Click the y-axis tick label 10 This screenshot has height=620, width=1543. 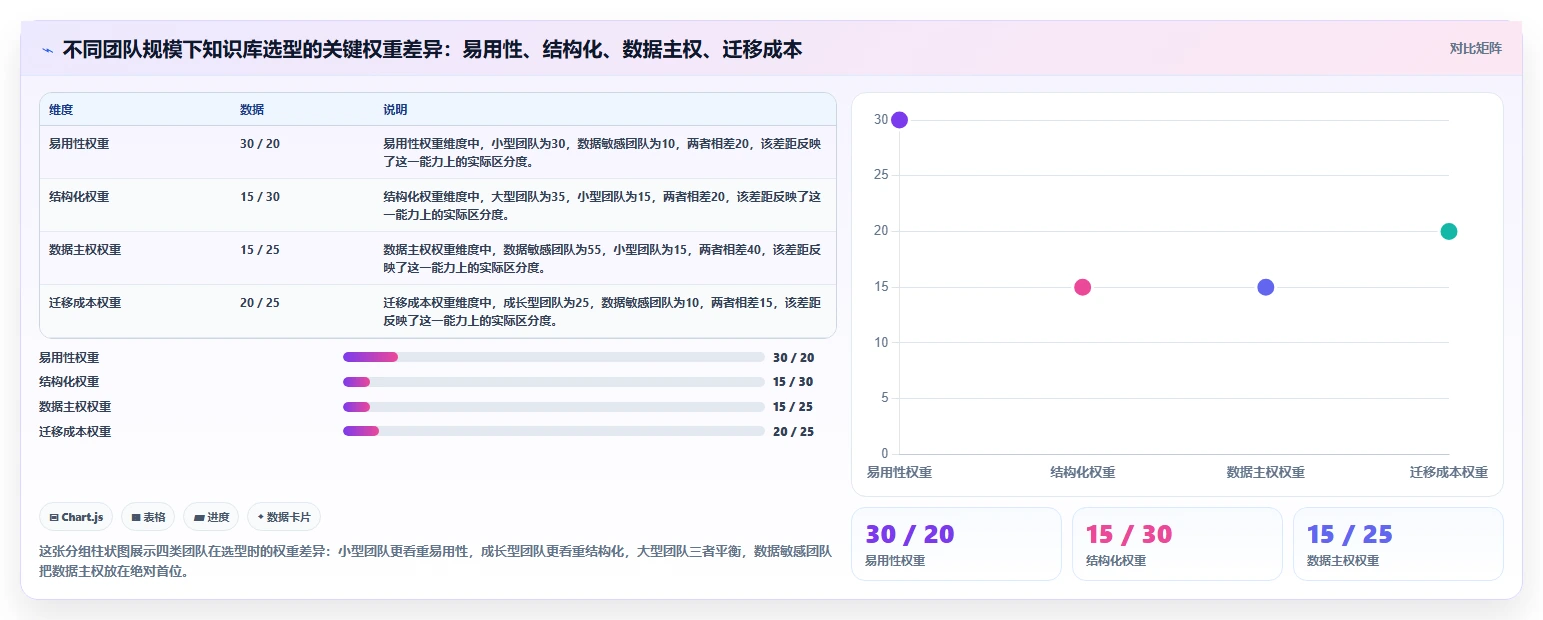881,342
